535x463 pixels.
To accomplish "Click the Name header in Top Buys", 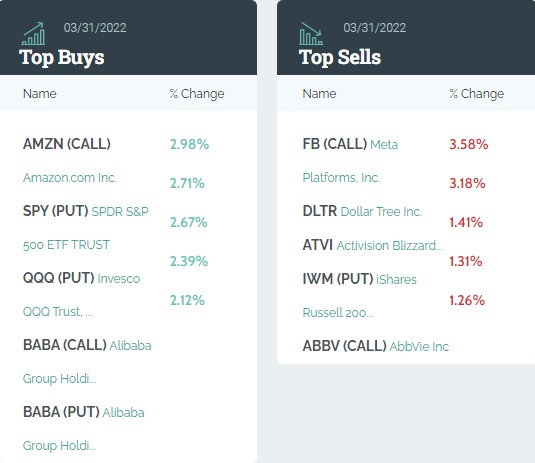I will coord(40,93).
